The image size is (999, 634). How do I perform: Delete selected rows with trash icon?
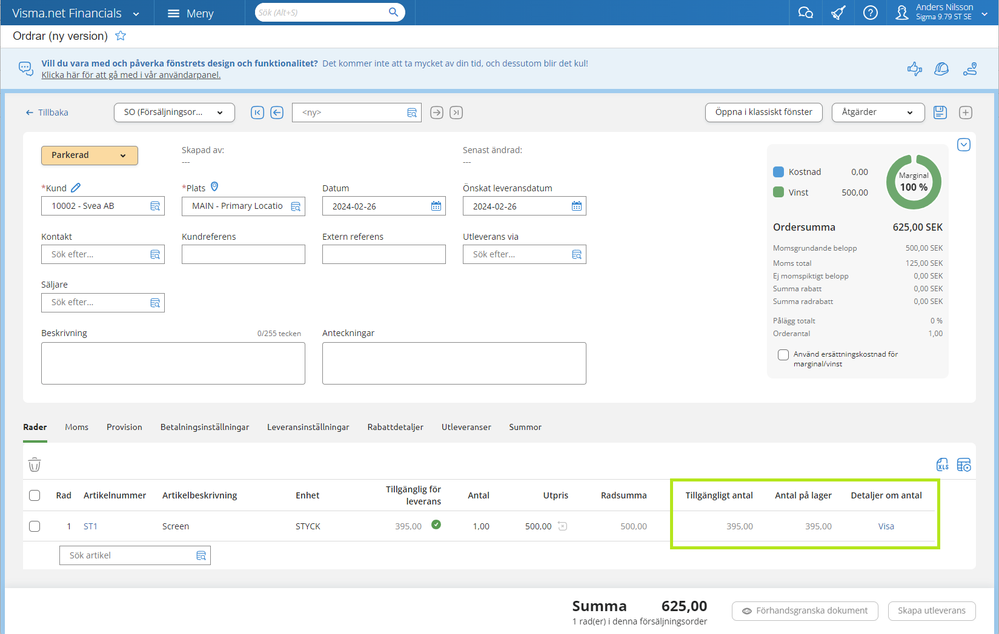(34, 465)
